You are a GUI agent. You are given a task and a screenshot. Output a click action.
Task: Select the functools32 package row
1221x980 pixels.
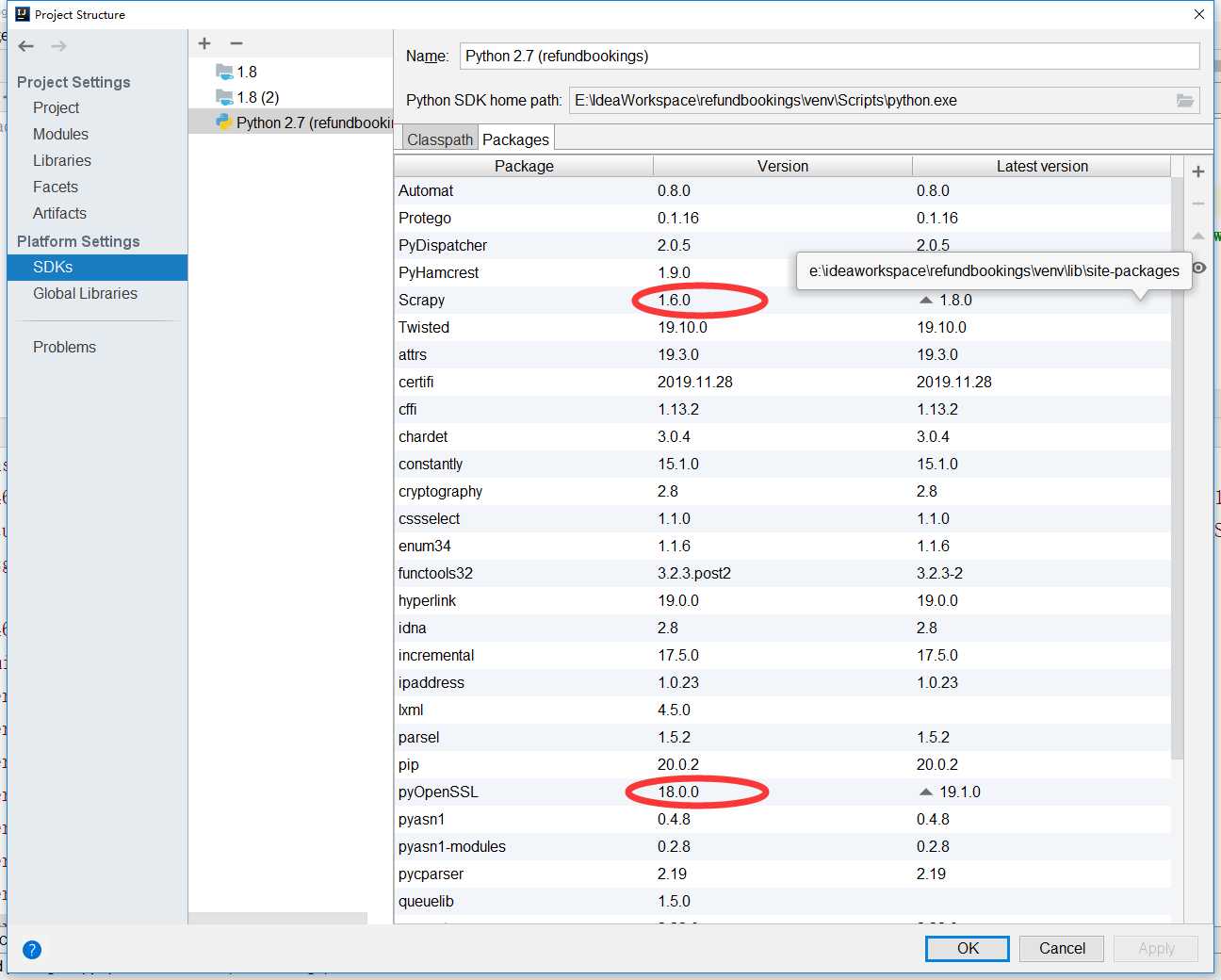(x=783, y=573)
